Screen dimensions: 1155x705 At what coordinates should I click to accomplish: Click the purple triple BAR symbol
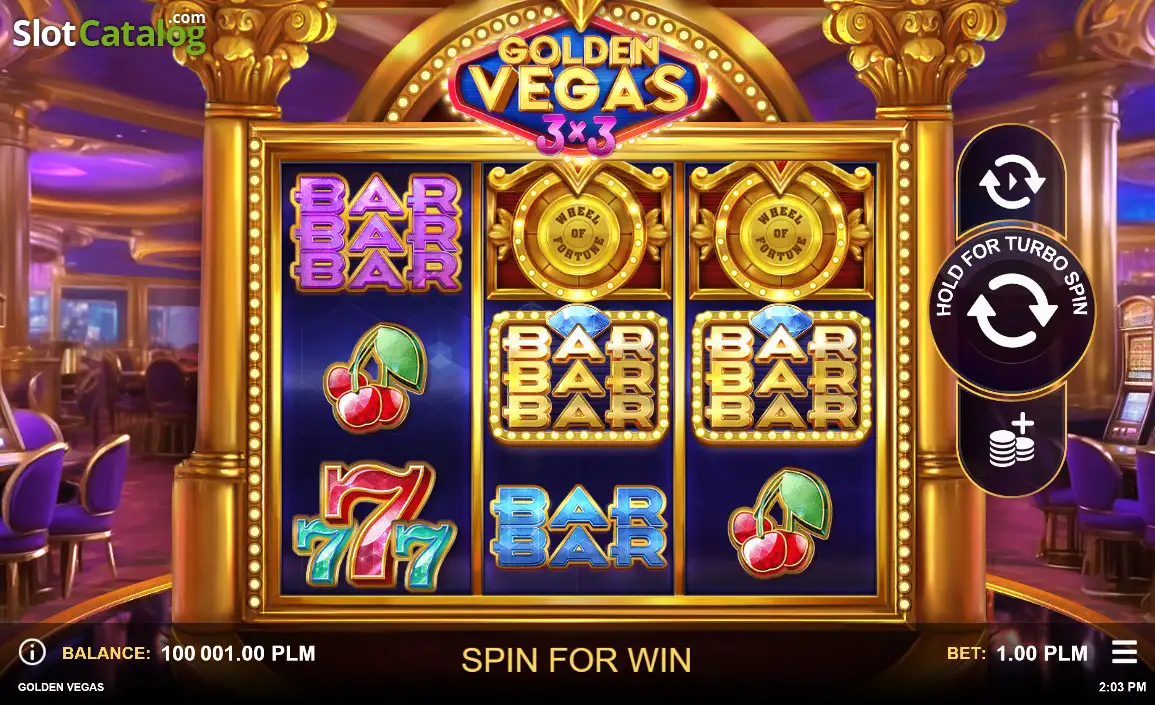pos(376,232)
